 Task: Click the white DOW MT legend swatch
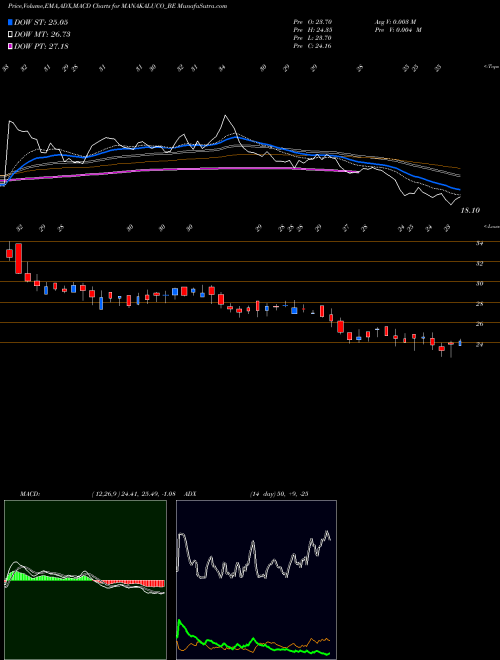tap(11, 35)
